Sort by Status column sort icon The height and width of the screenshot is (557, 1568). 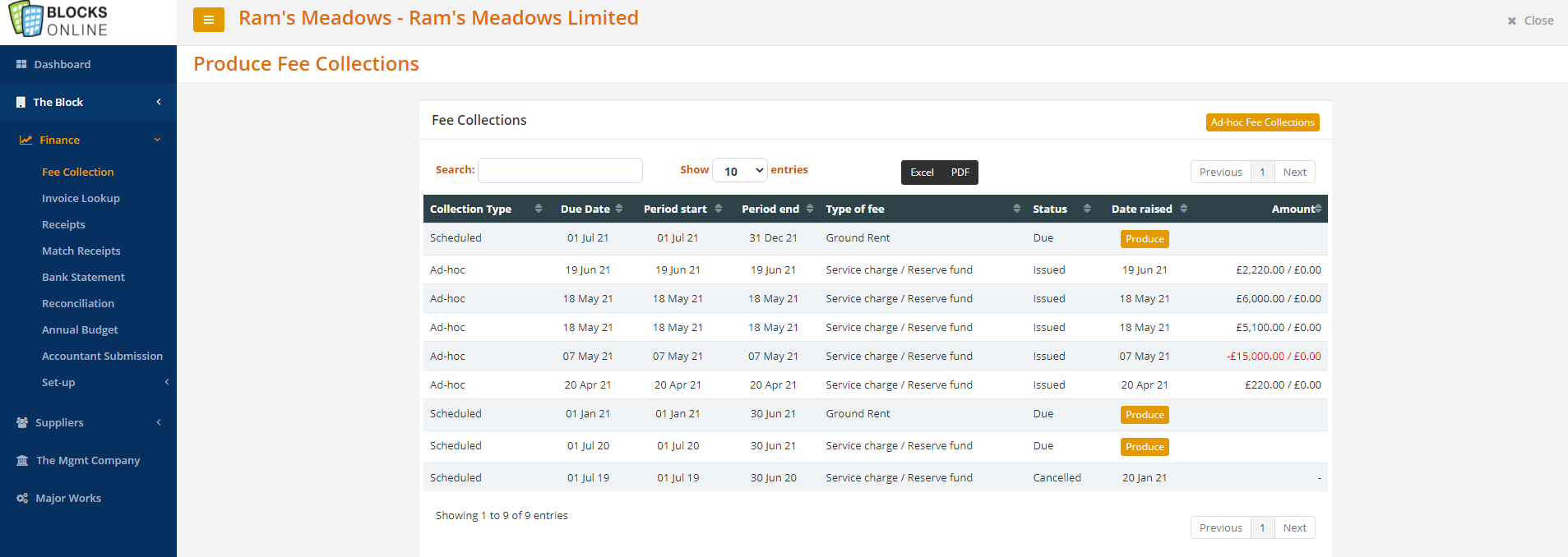click(x=1086, y=209)
